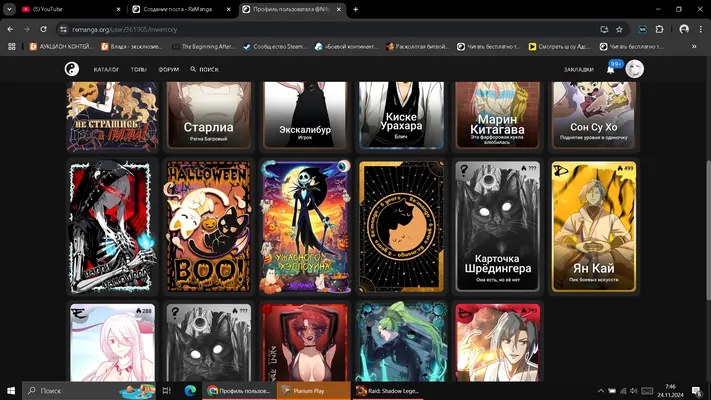Open the Киске Урахара card

(x=401, y=115)
